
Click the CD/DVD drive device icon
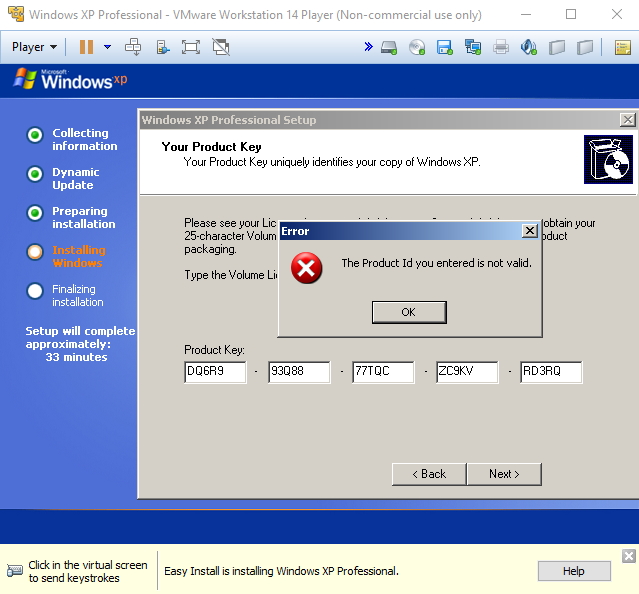point(417,47)
